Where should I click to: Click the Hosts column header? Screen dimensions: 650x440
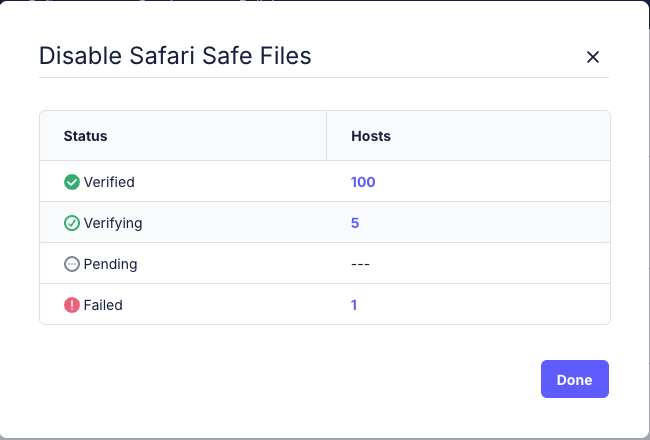pos(371,136)
